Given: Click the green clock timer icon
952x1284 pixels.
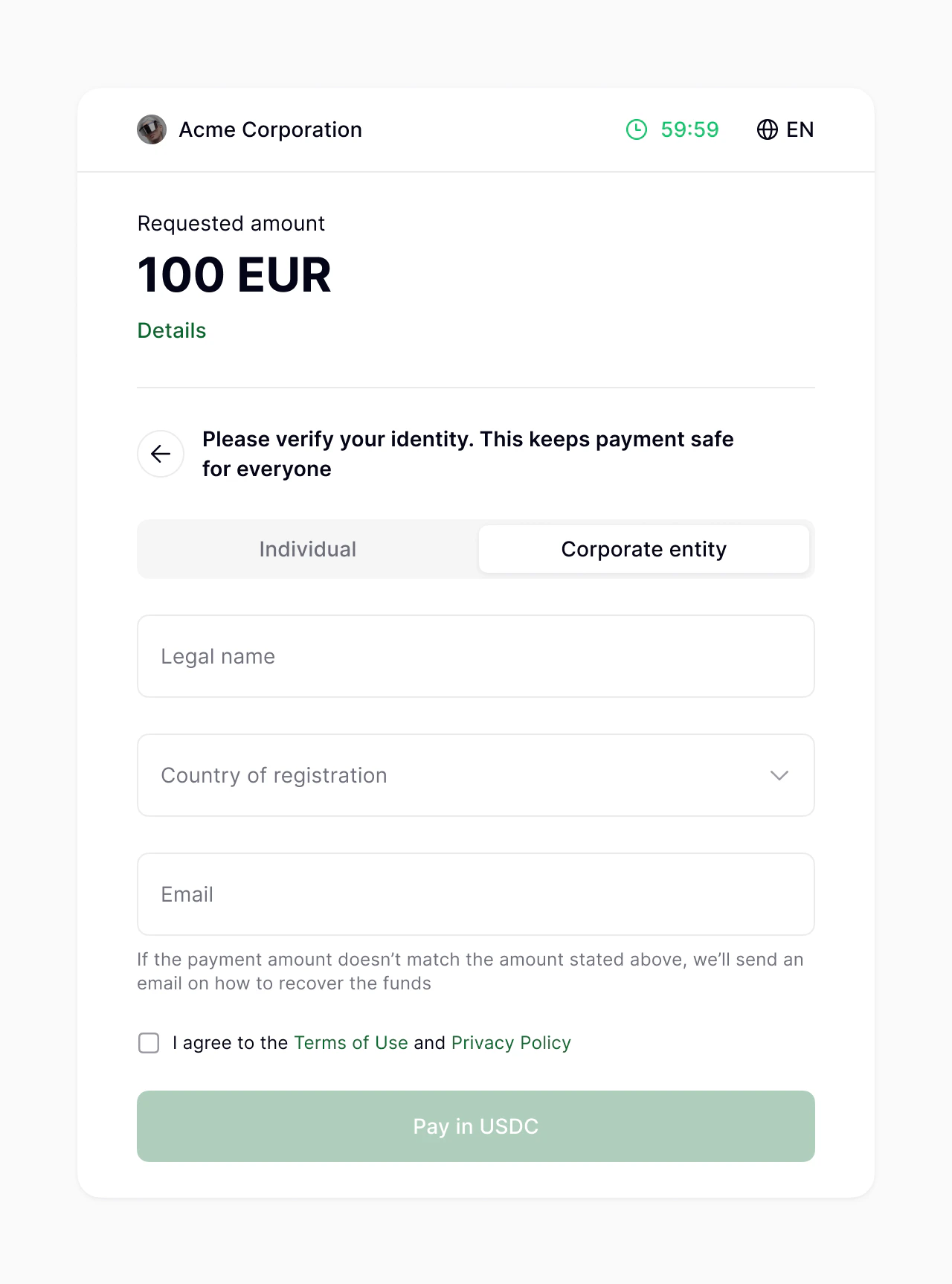Looking at the screenshot, I should (x=637, y=129).
